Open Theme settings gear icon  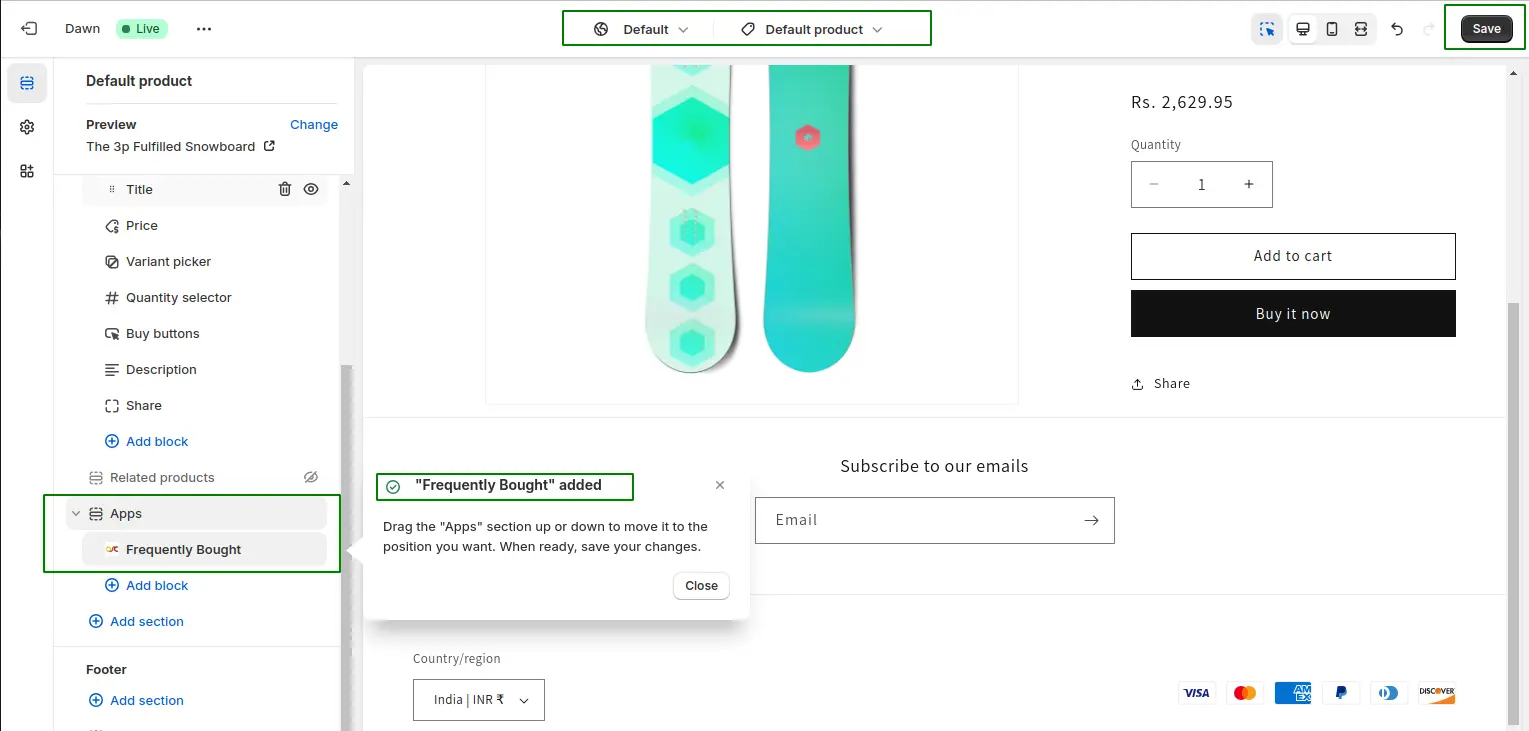(x=27, y=127)
